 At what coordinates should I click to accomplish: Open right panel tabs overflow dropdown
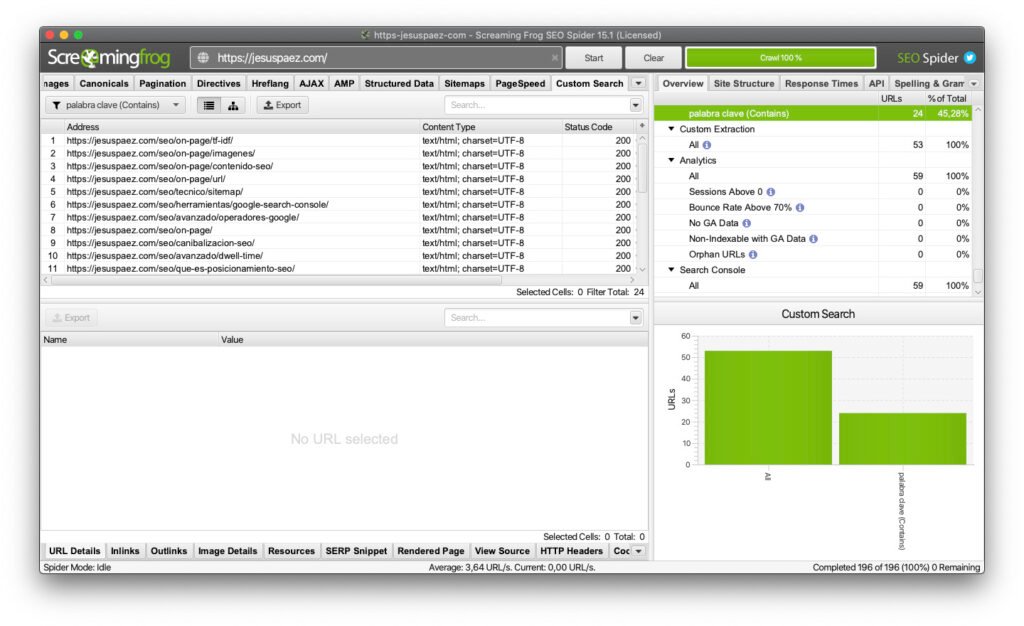[x=974, y=84]
